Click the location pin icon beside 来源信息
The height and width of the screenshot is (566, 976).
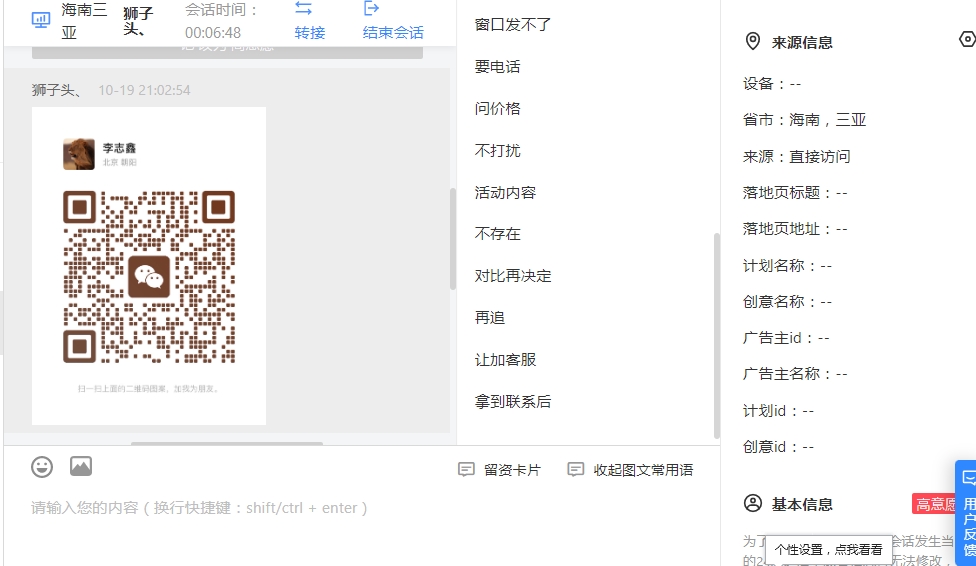(753, 42)
